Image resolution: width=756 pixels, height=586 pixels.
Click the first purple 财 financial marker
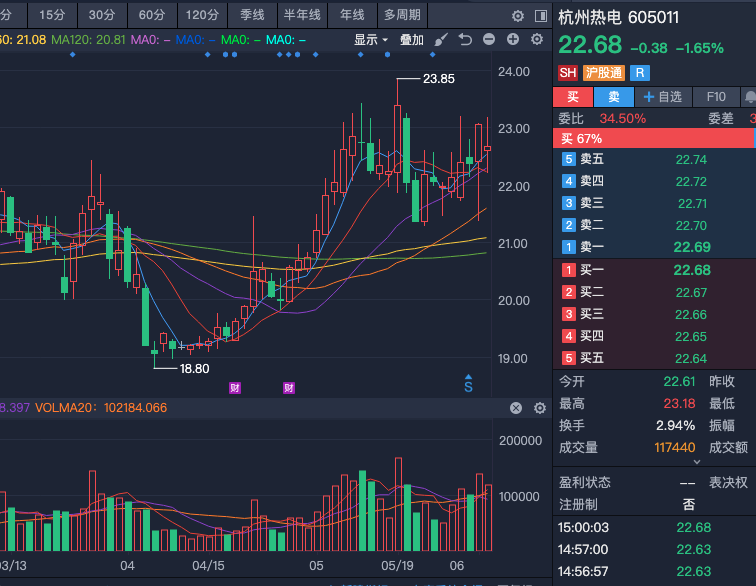coord(235,388)
